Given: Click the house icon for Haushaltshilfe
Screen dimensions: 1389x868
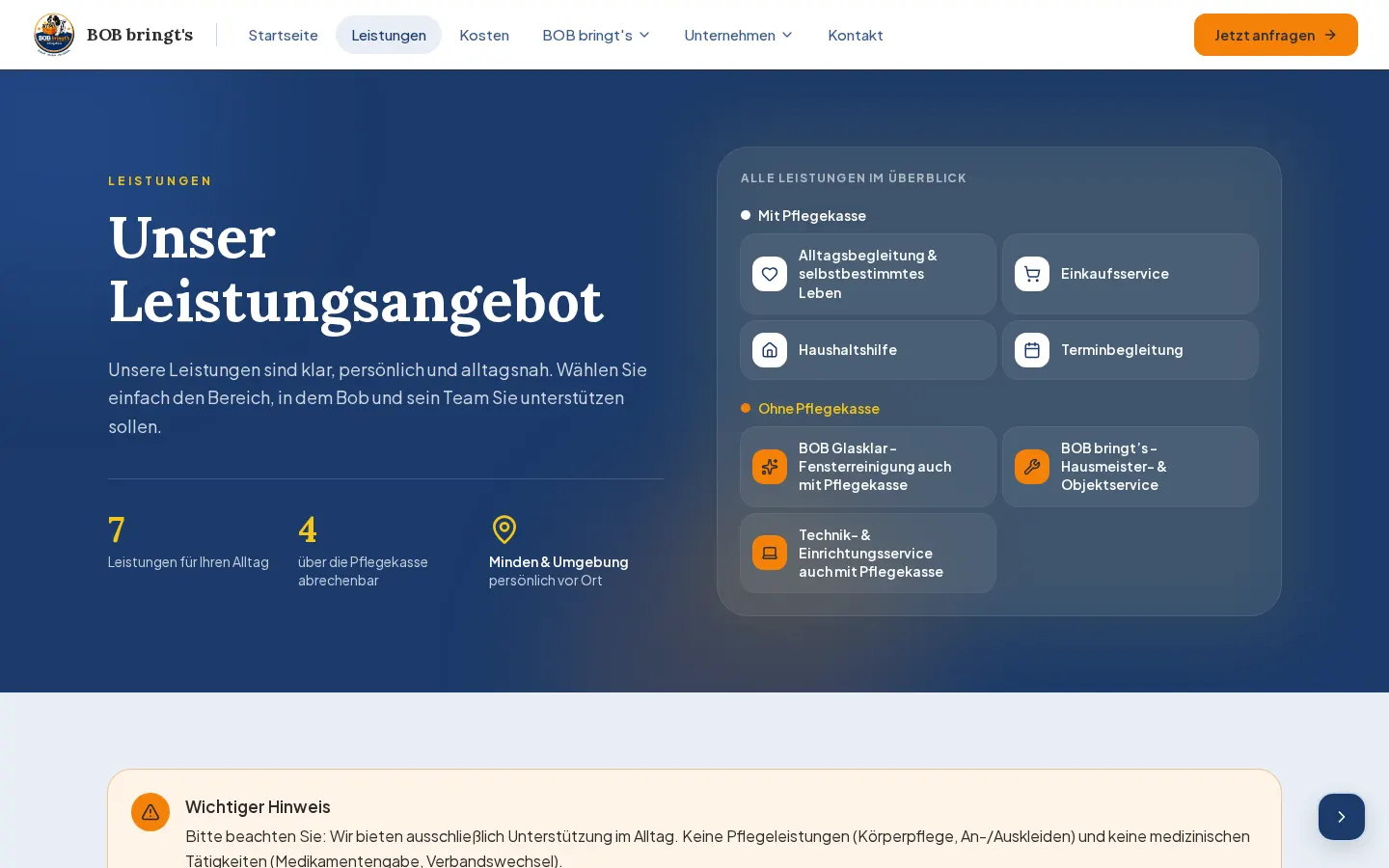Looking at the screenshot, I should (x=770, y=350).
